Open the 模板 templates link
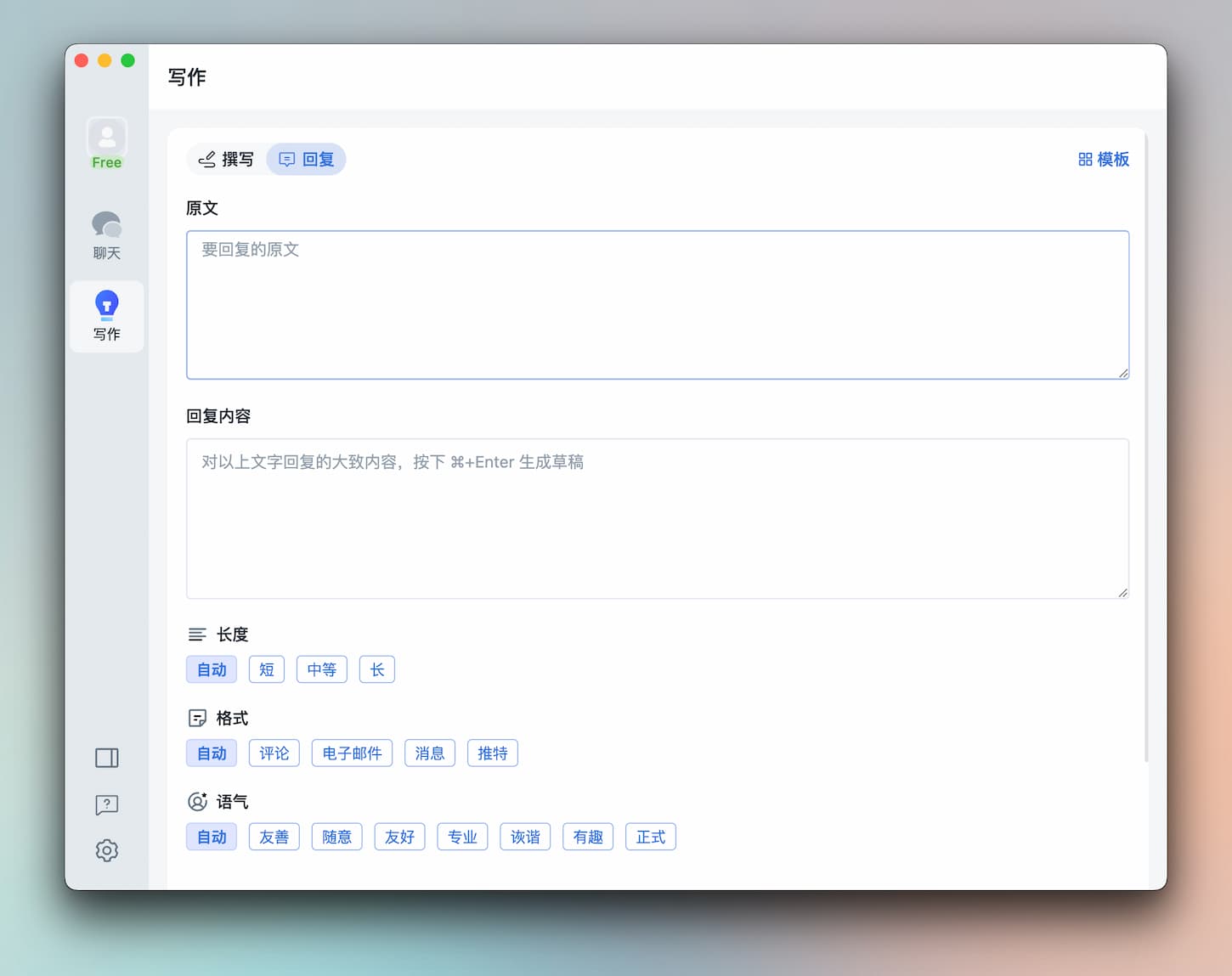 click(1104, 159)
